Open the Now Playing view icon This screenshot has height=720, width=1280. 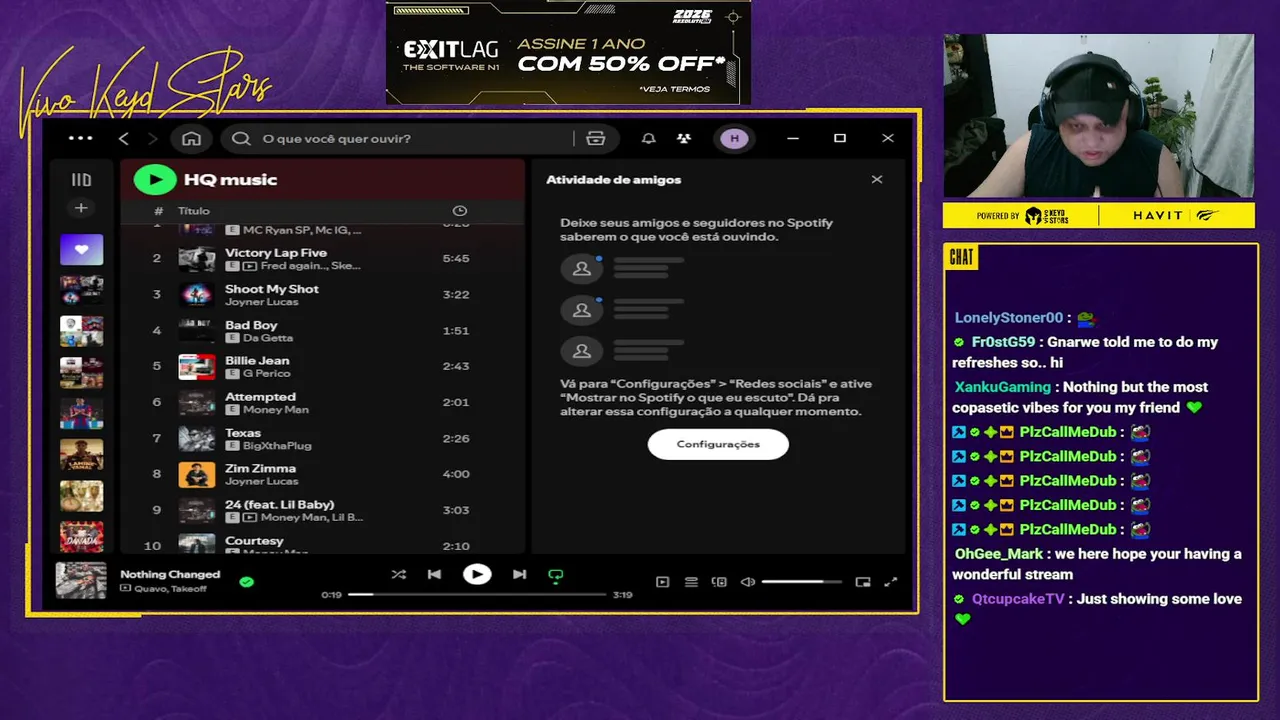pyautogui.click(x=662, y=582)
